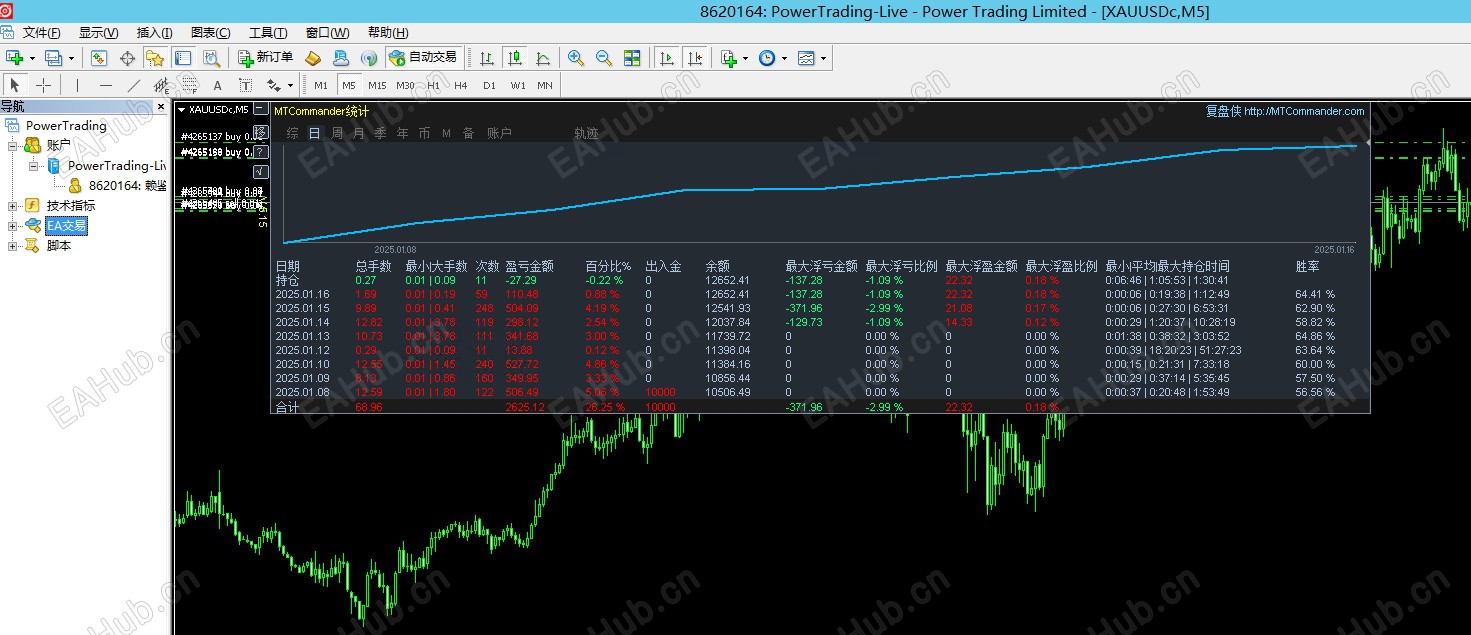Click the 新订单 new order button
Image resolution: width=1471 pixels, height=635 pixels.
266,58
